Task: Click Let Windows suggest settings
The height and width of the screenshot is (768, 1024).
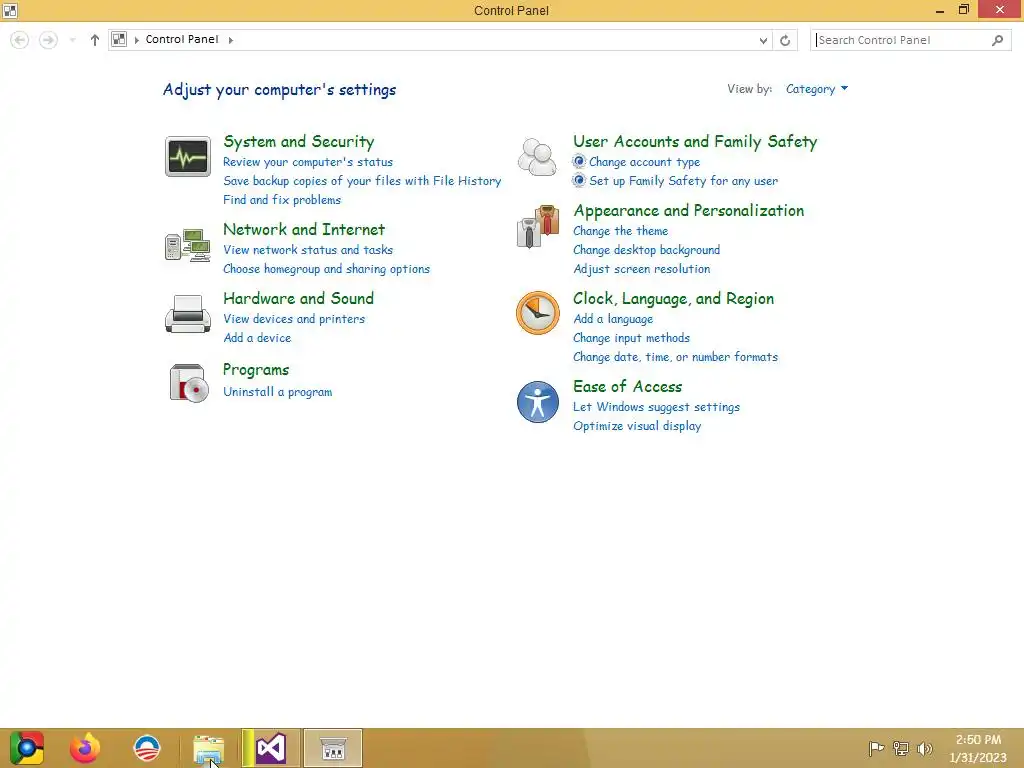Action: point(656,407)
